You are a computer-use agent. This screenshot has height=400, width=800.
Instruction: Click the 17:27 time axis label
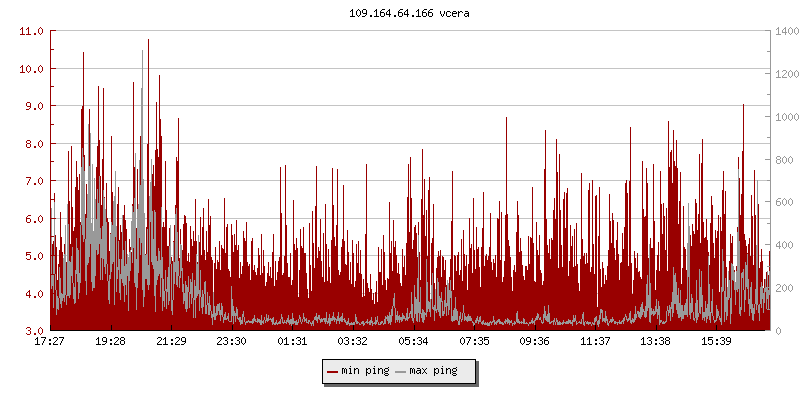click(50, 341)
